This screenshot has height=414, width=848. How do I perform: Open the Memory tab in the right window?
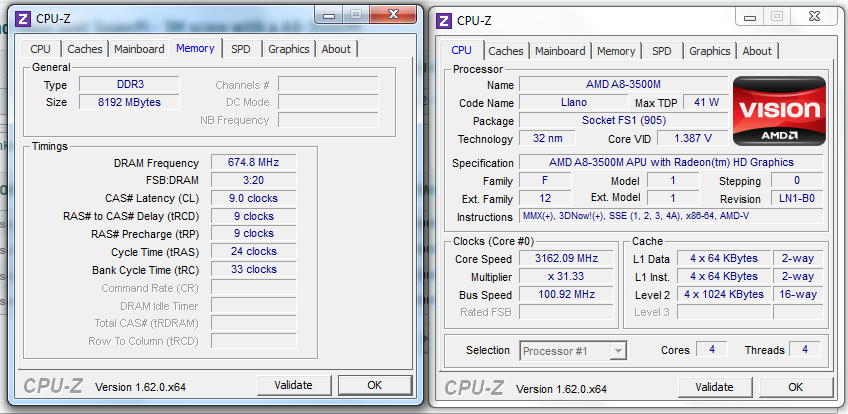(616, 51)
